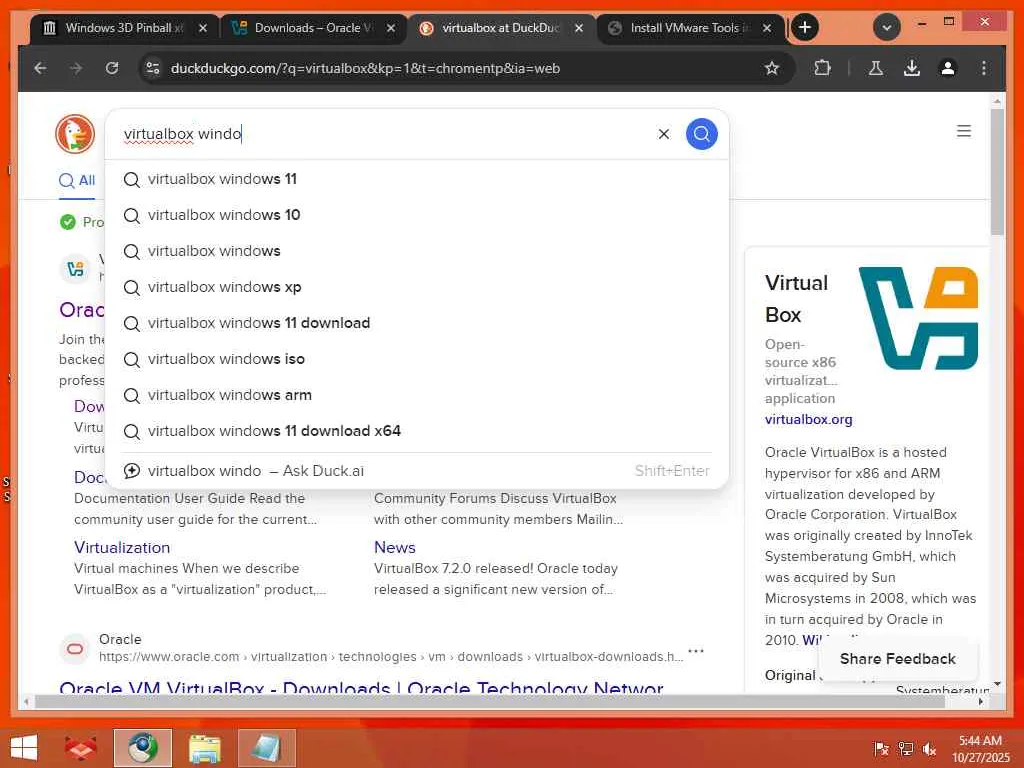Open the News sitelink
The height and width of the screenshot is (768, 1024).
pyautogui.click(x=394, y=547)
